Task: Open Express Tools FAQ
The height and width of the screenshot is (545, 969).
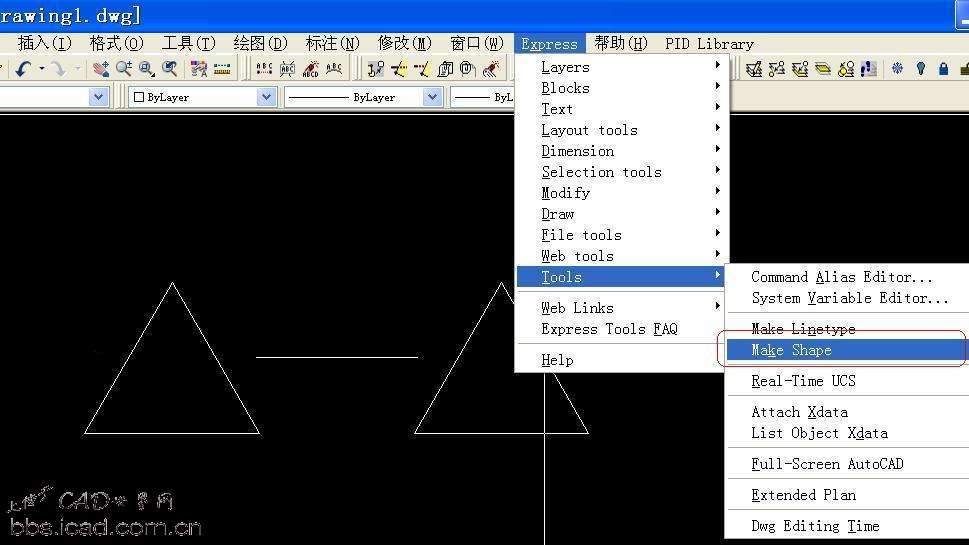Action: [609, 329]
